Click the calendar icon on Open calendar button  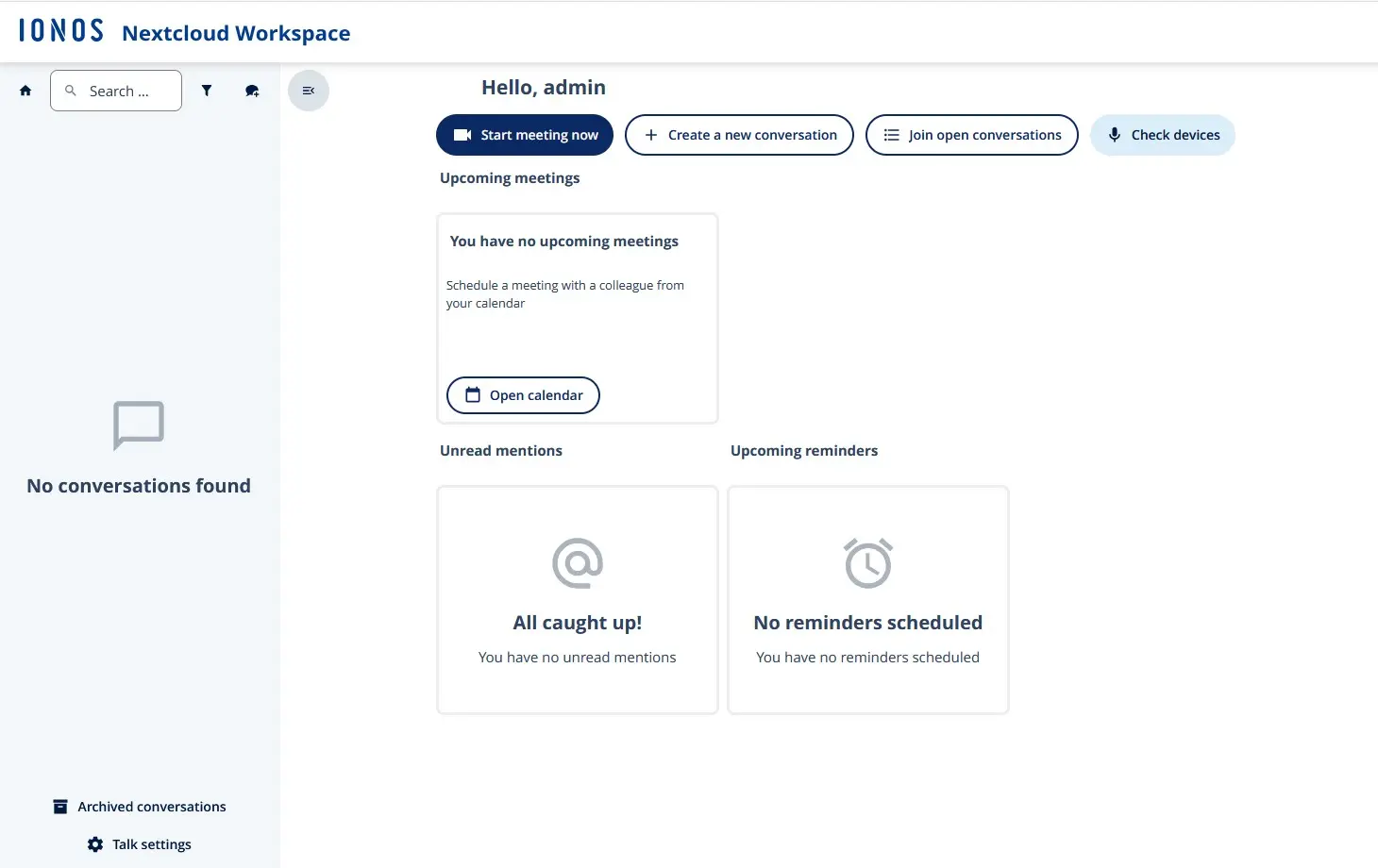(x=473, y=394)
